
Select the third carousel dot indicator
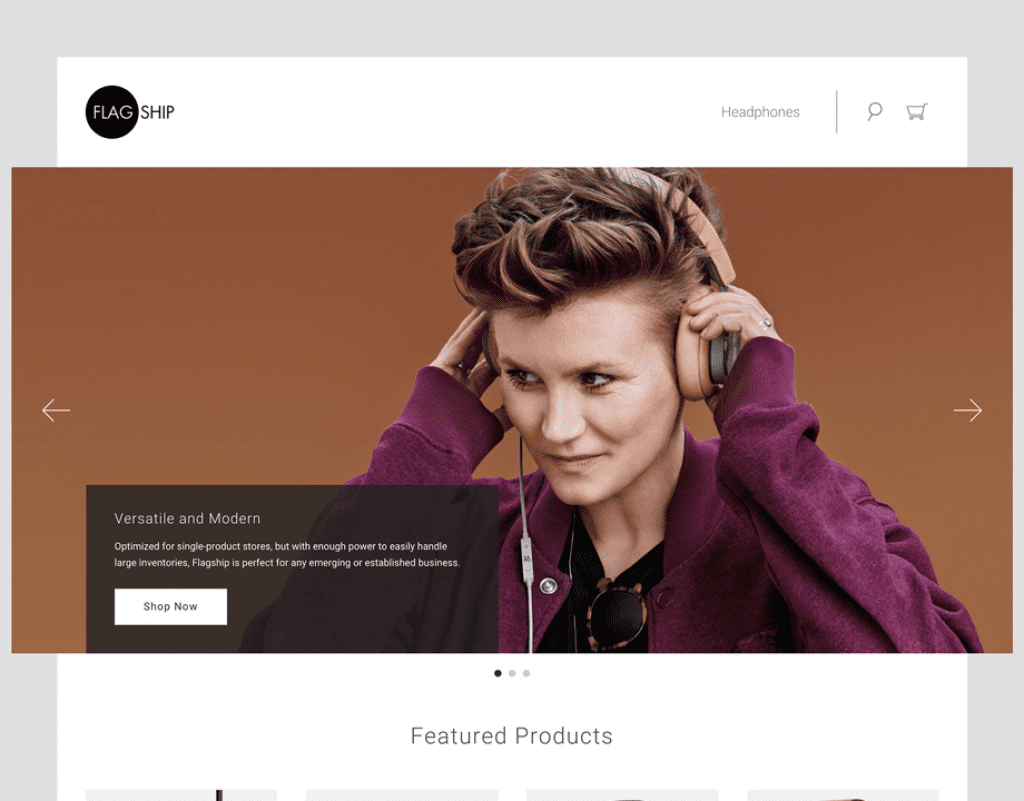(526, 673)
